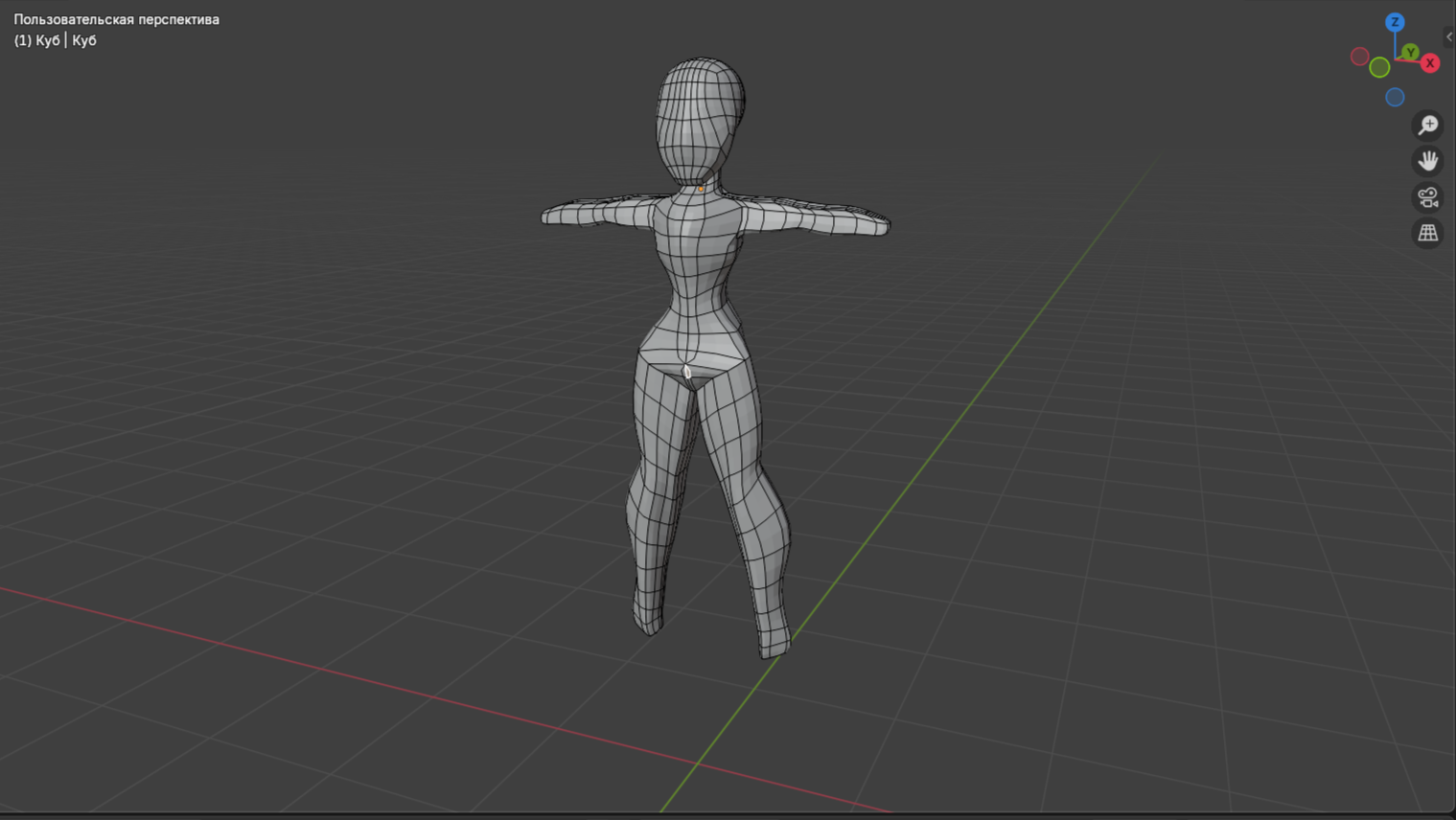Expand the sidebar with the arrow tab
1456x820 pixels.
(x=1449, y=36)
